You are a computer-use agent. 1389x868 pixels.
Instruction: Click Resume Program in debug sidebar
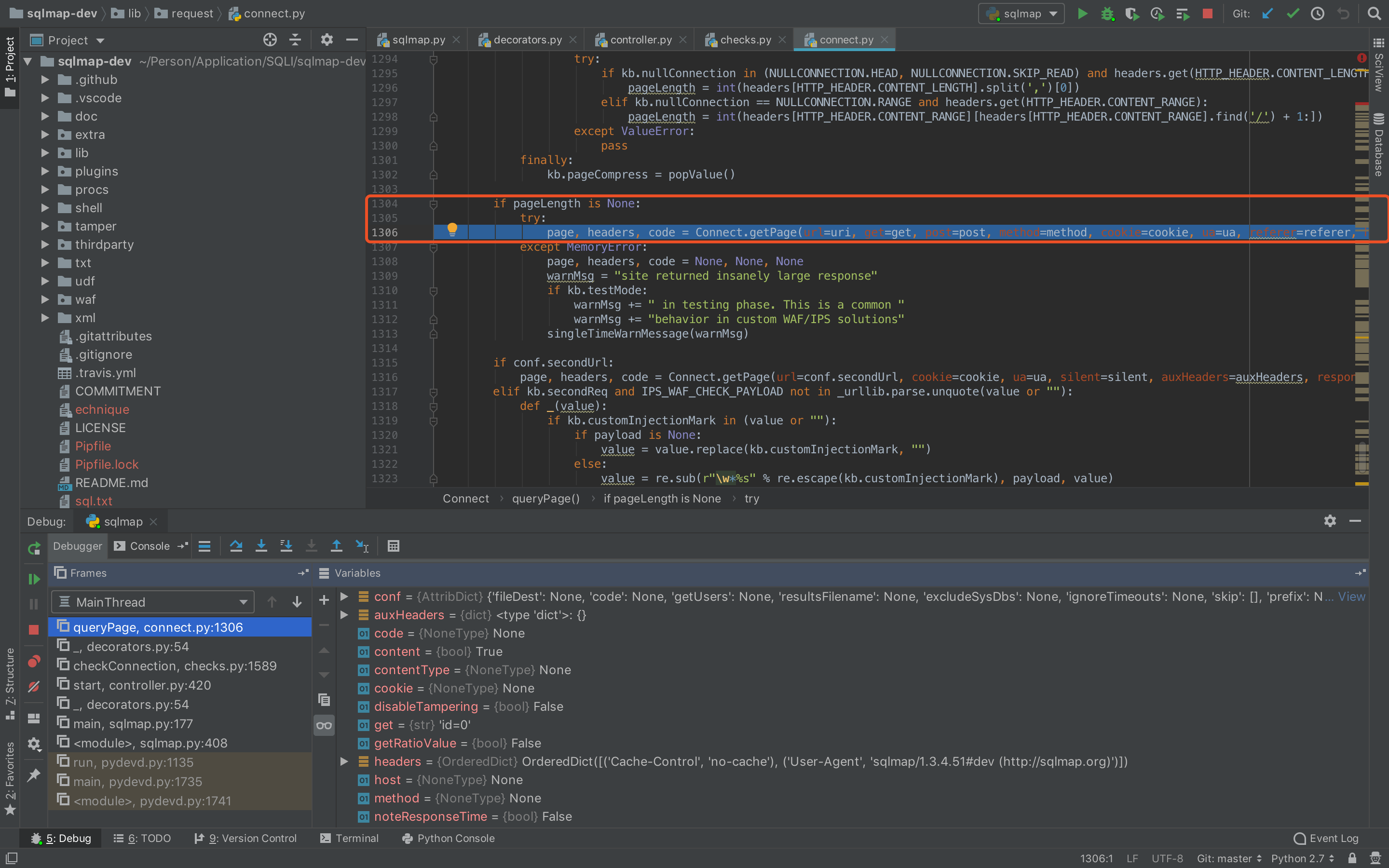34,579
